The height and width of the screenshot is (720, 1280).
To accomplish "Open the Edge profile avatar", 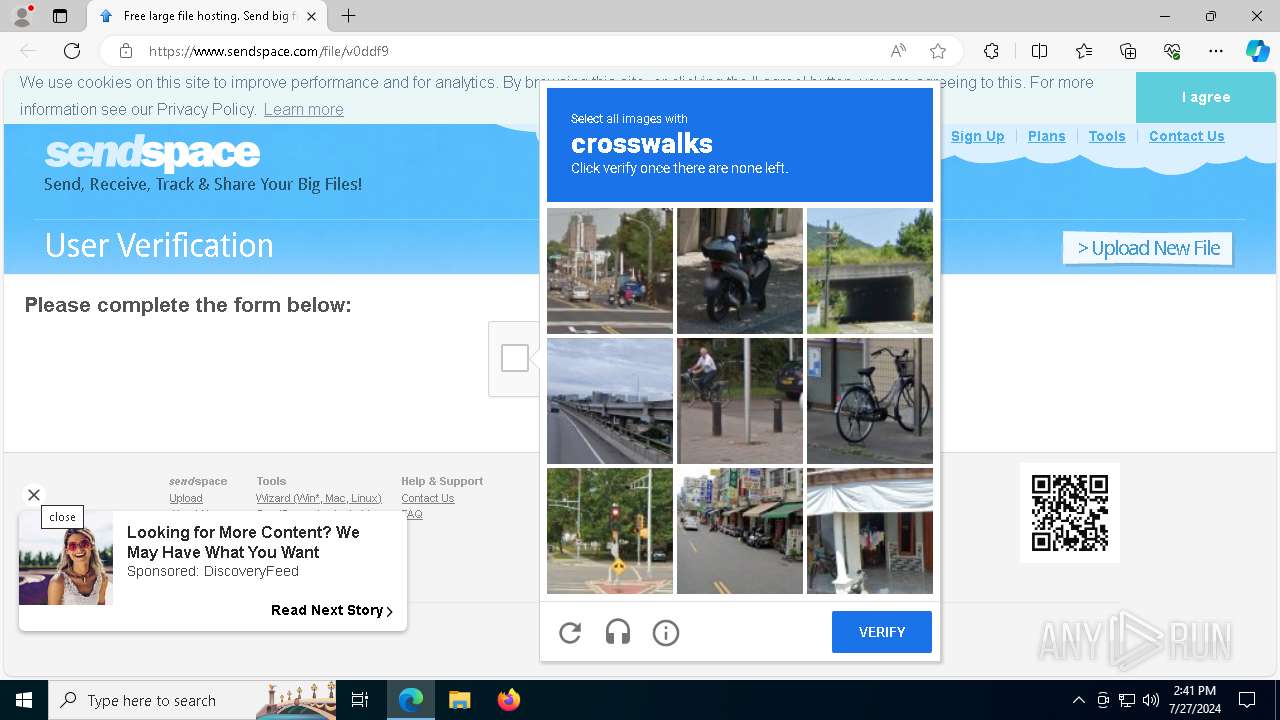I will coord(22,16).
